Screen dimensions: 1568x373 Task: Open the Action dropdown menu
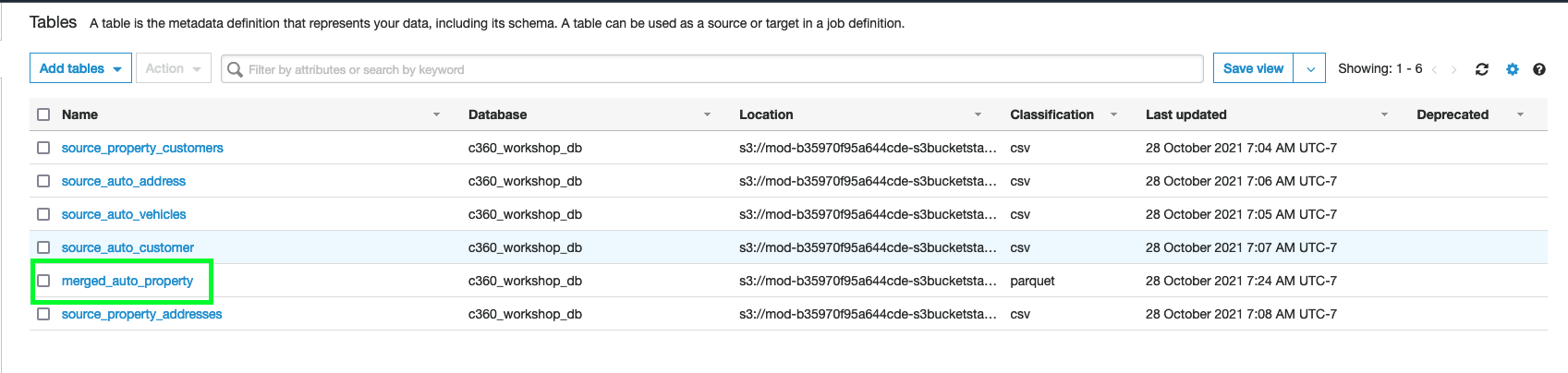click(173, 68)
